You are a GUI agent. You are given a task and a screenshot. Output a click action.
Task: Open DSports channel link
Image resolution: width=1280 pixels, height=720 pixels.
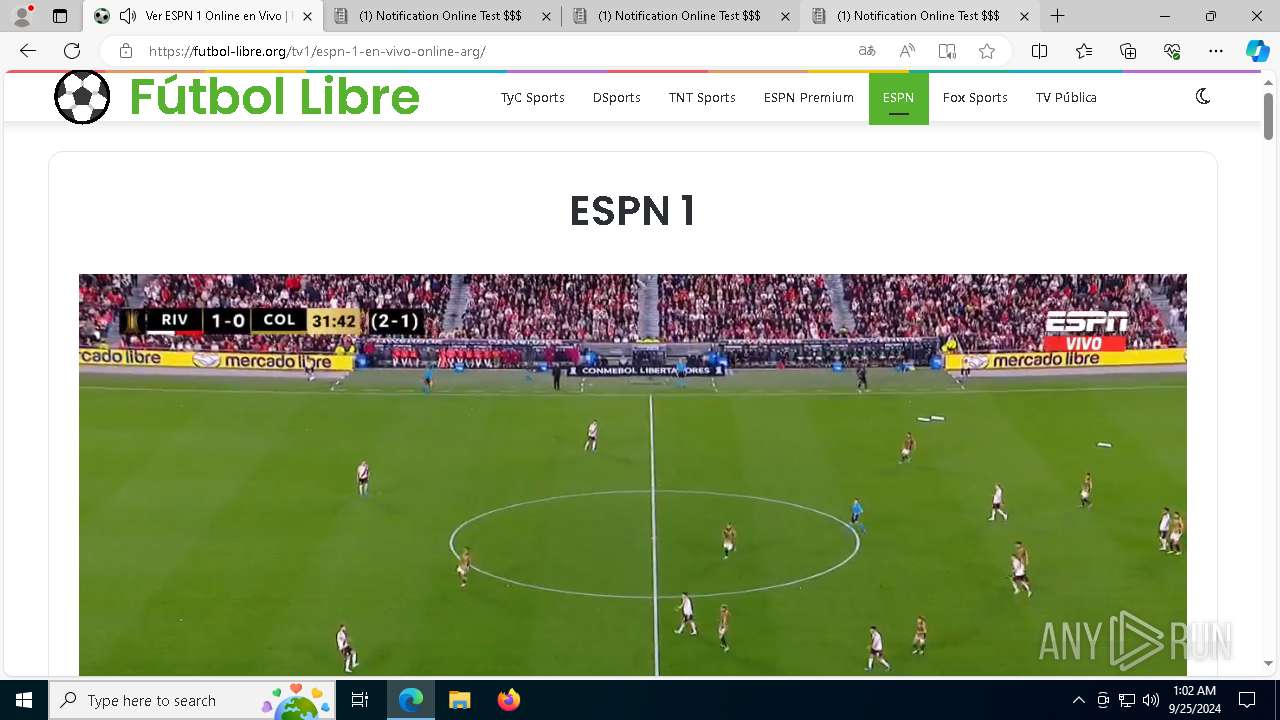click(x=616, y=97)
